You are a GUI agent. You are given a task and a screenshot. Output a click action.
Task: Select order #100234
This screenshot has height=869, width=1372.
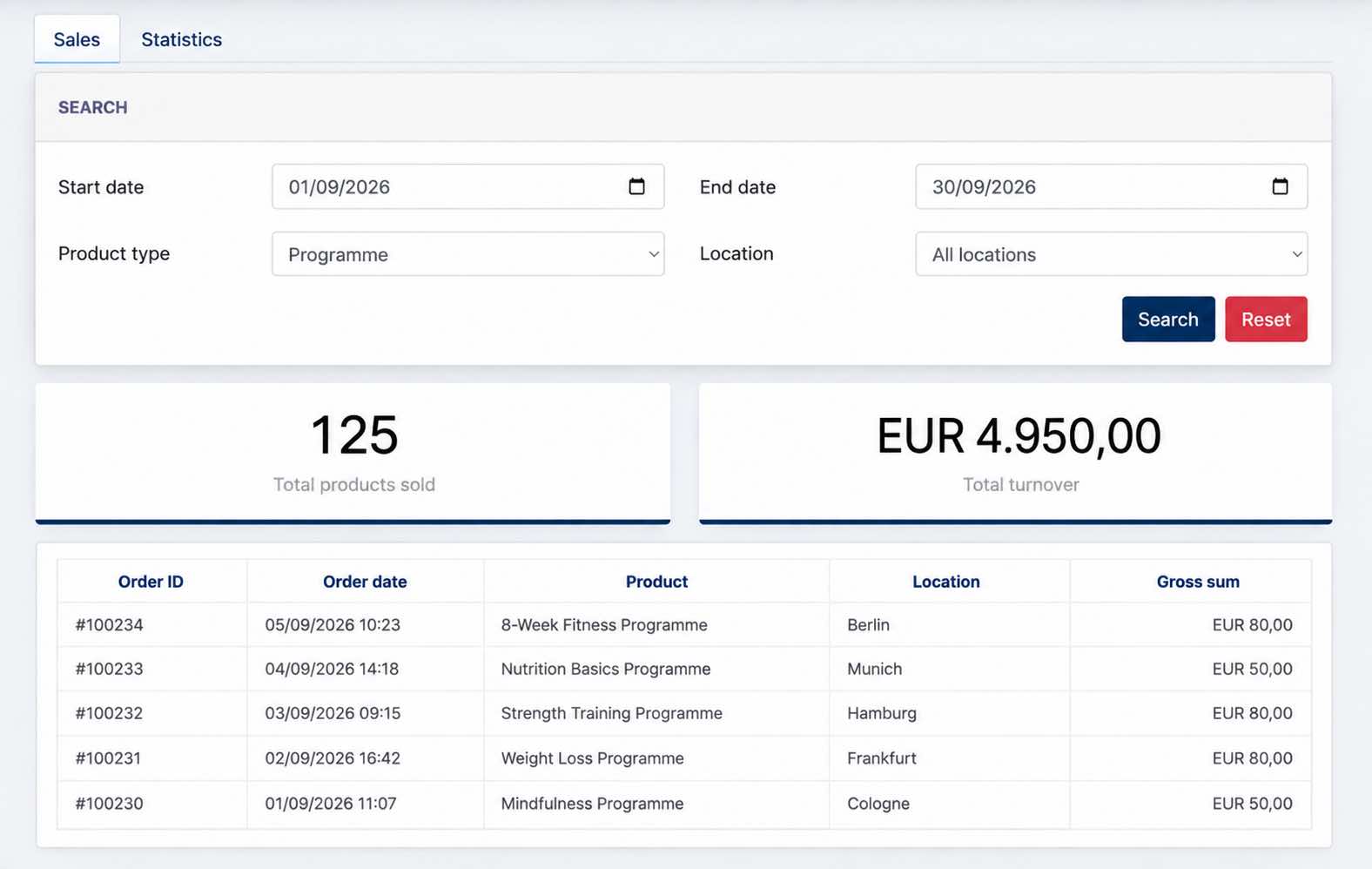pos(110,625)
